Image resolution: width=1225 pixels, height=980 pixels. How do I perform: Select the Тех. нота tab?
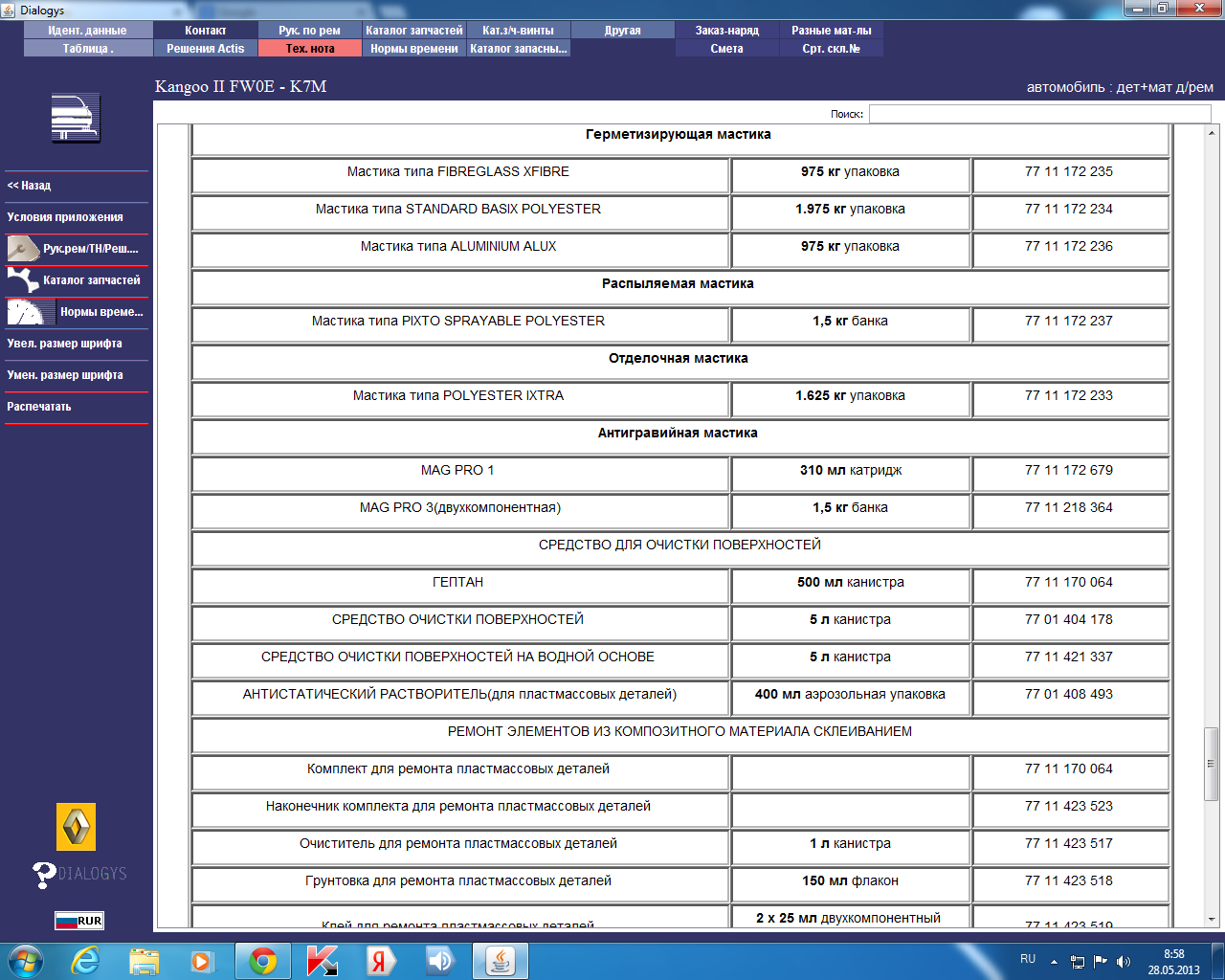(310, 49)
